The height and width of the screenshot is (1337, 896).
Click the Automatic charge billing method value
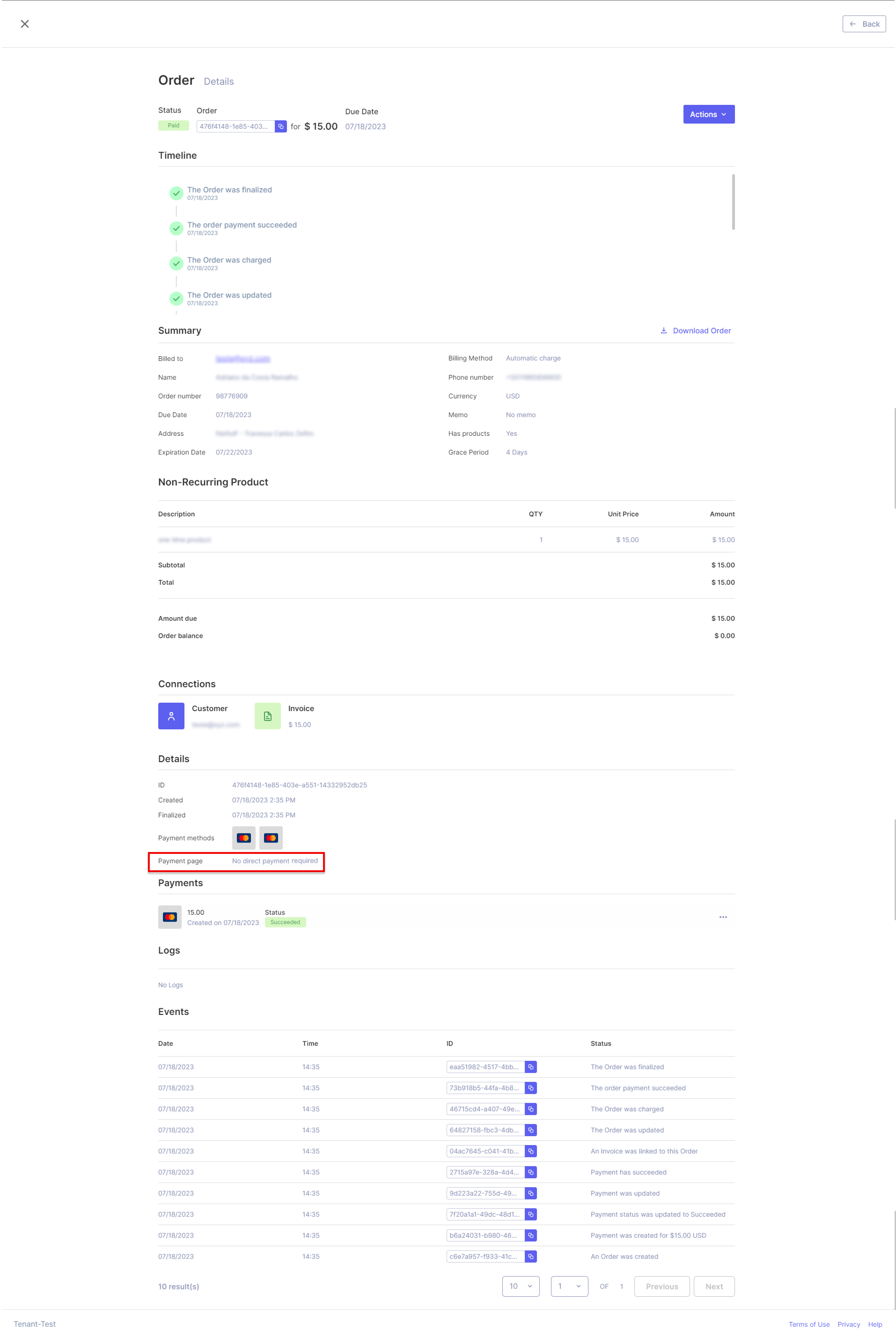click(x=533, y=358)
